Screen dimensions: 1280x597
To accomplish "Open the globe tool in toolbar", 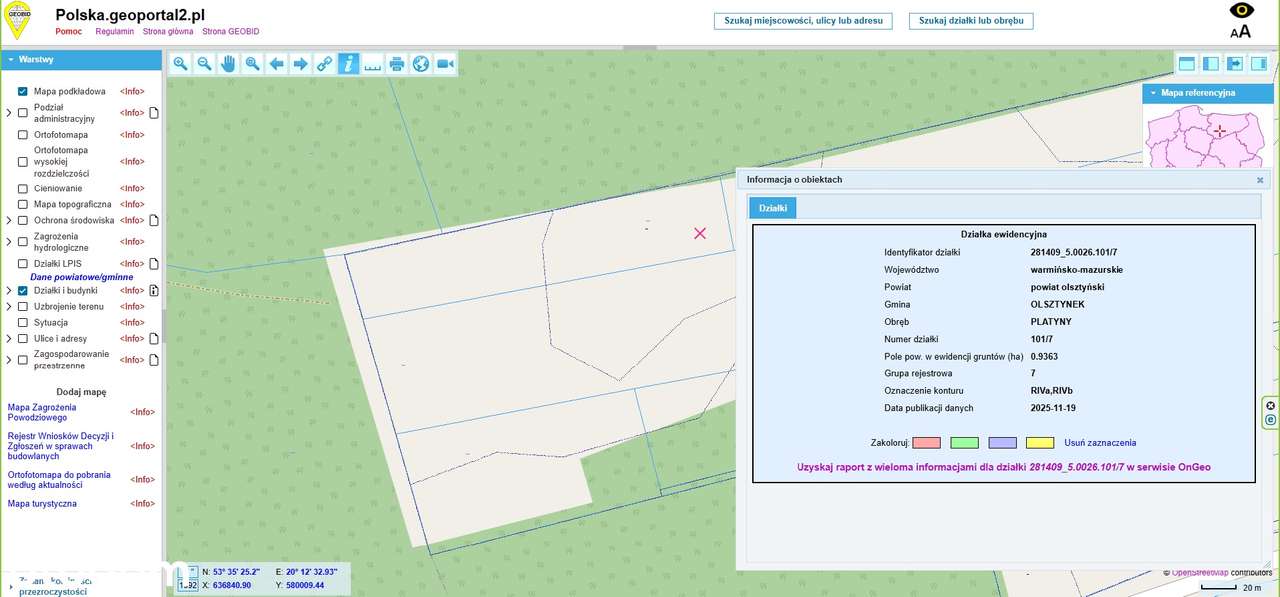I will click(421, 64).
